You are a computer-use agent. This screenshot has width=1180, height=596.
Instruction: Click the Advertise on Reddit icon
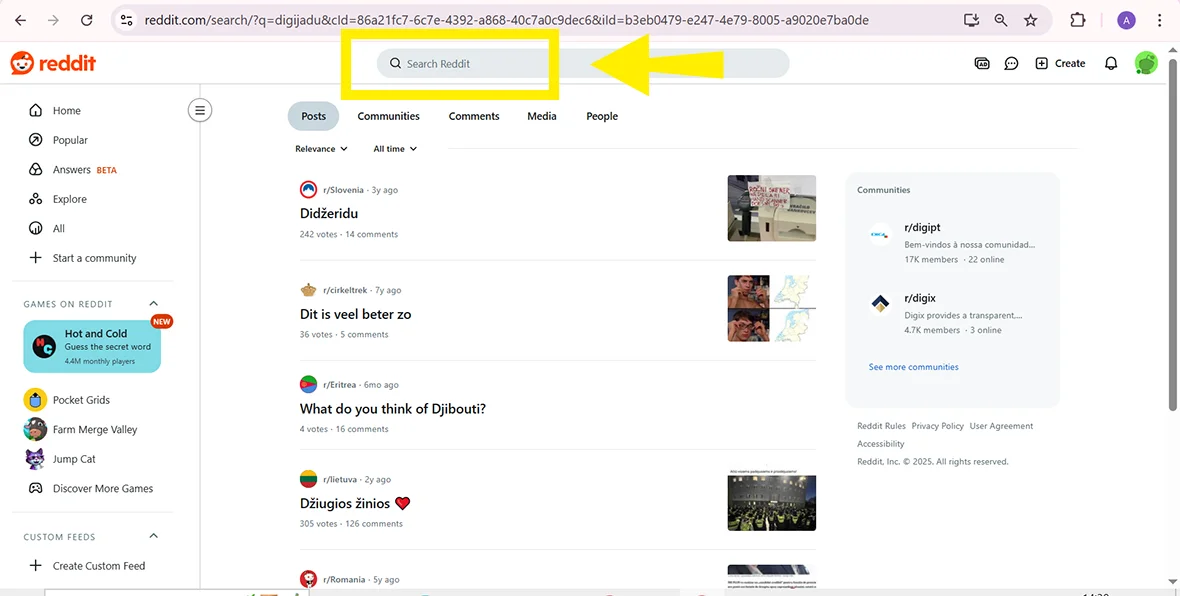[981, 63]
